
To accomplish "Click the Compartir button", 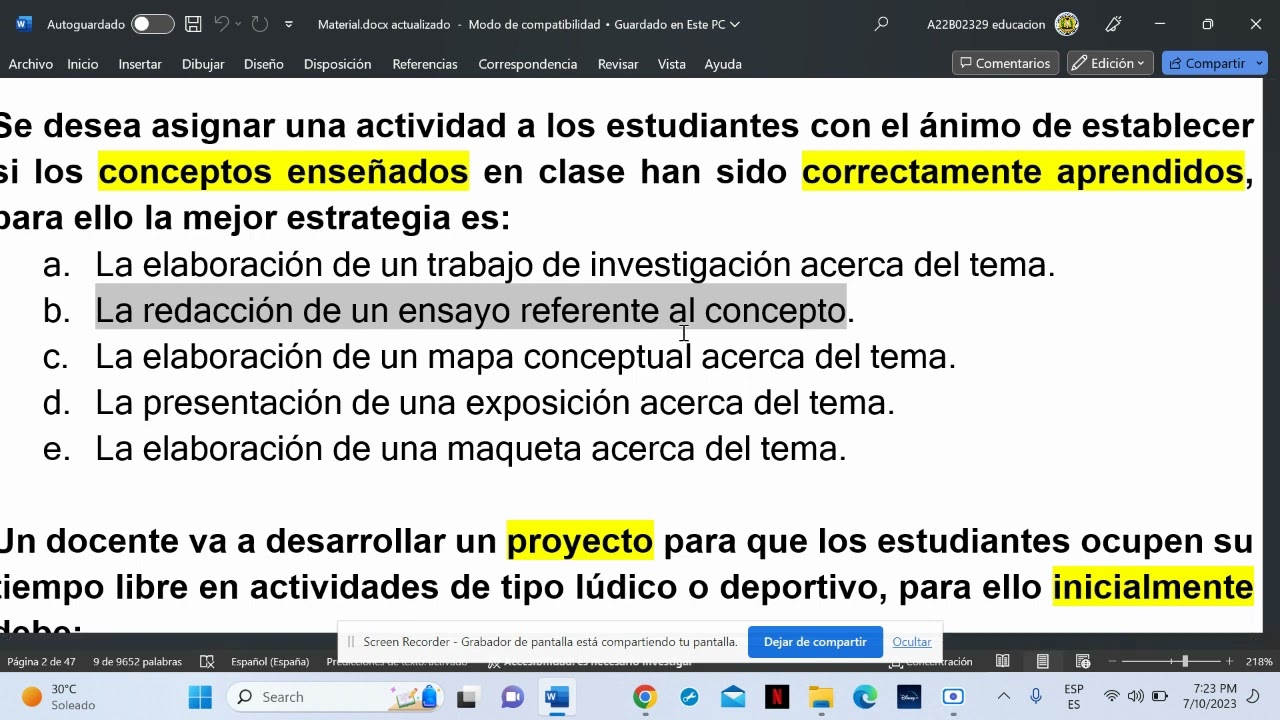I will point(1206,63).
